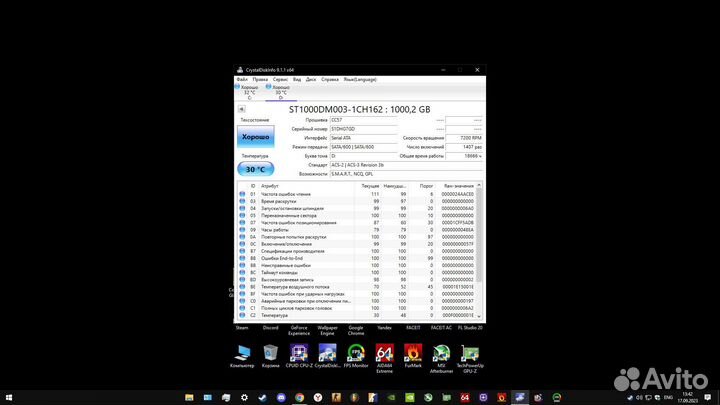
Task: Select row 0C Включения/отключения
Action: pyautogui.click(x=356, y=244)
